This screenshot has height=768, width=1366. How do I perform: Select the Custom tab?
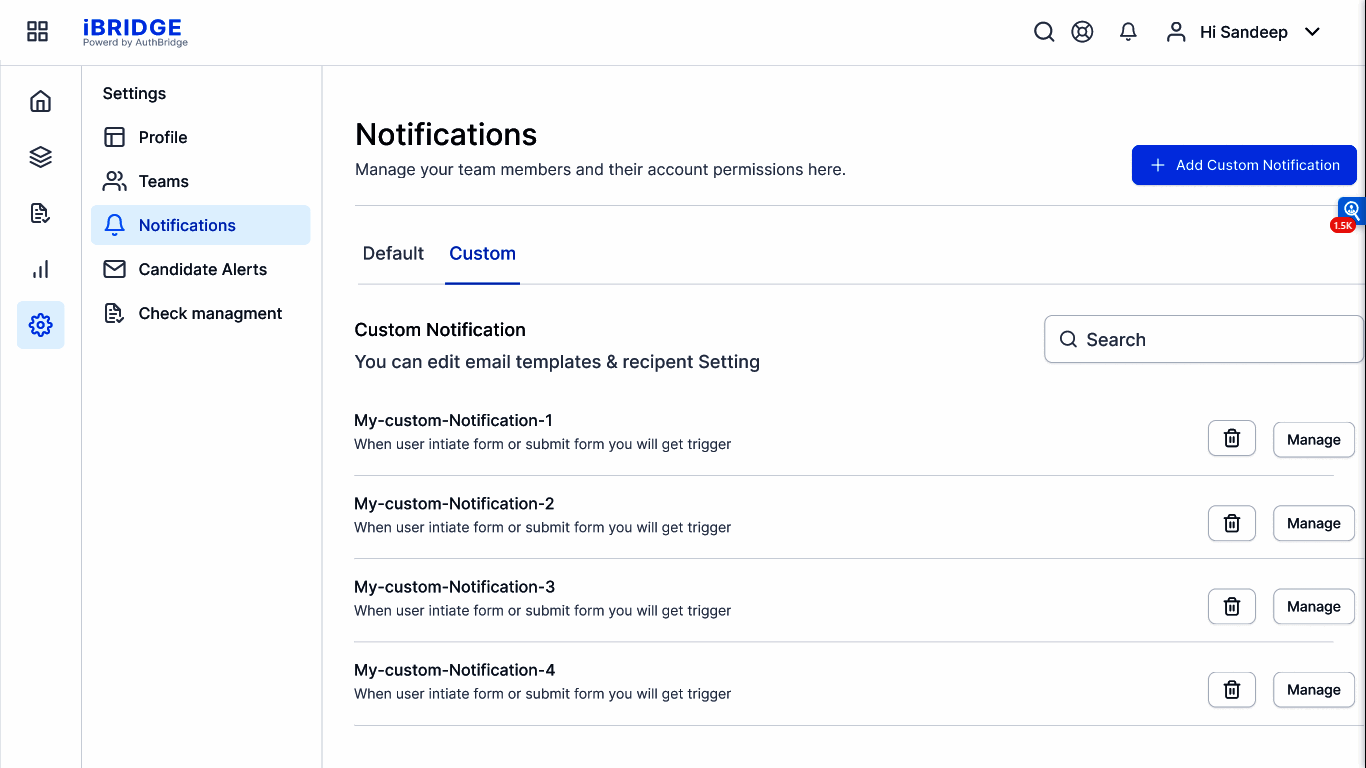(482, 254)
